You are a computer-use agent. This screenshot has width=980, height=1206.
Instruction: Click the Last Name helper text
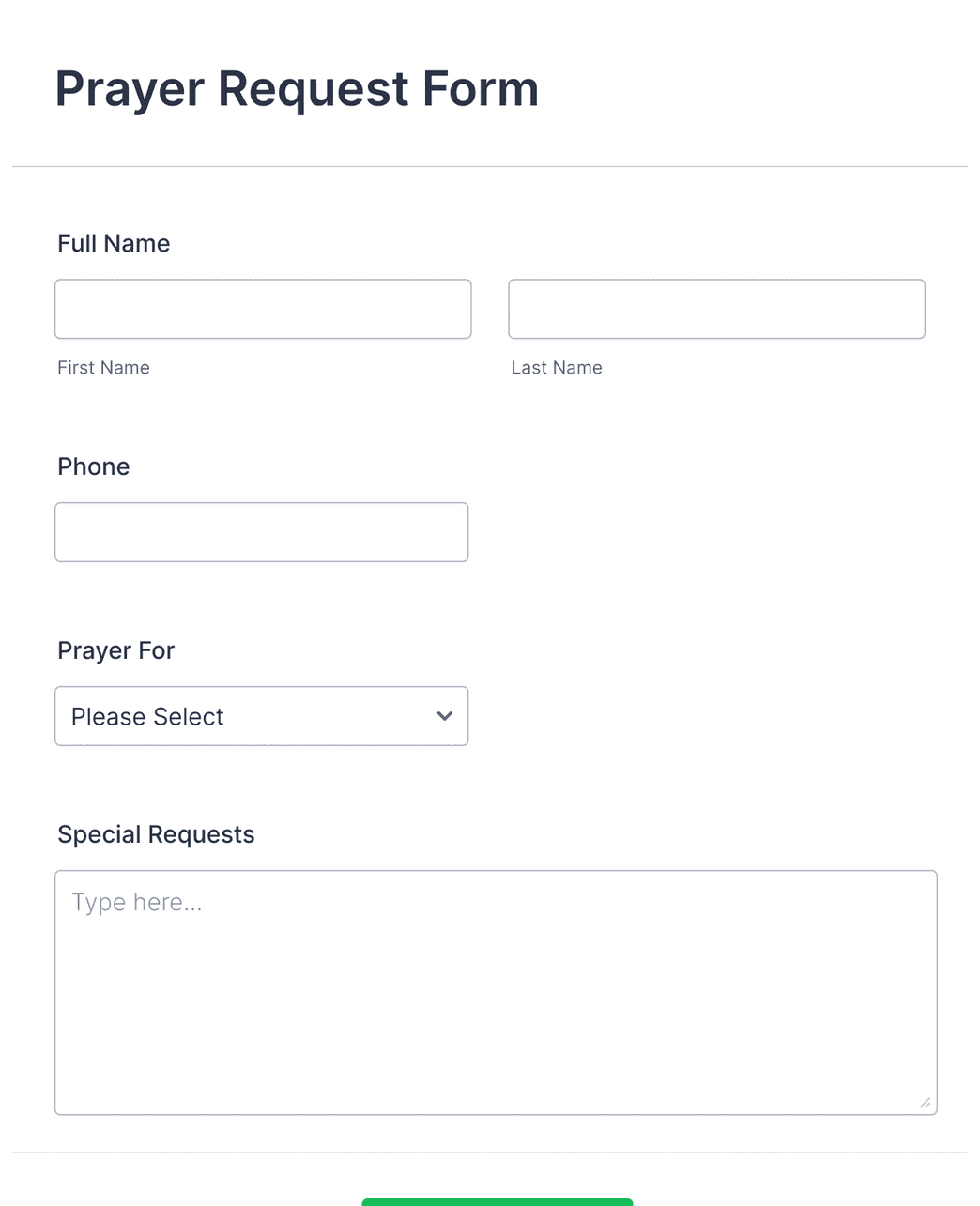[557, 367]
